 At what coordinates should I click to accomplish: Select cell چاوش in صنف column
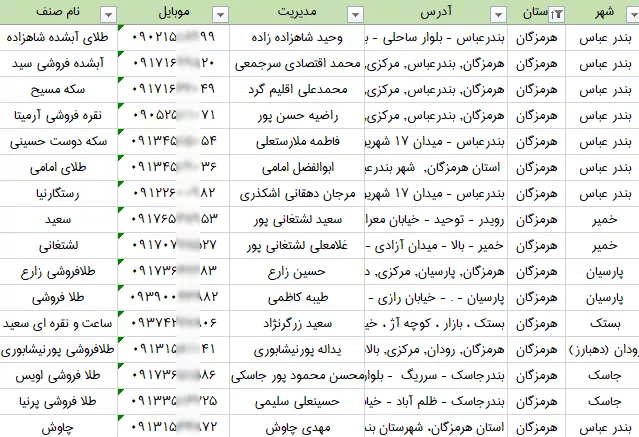point(59,427)
